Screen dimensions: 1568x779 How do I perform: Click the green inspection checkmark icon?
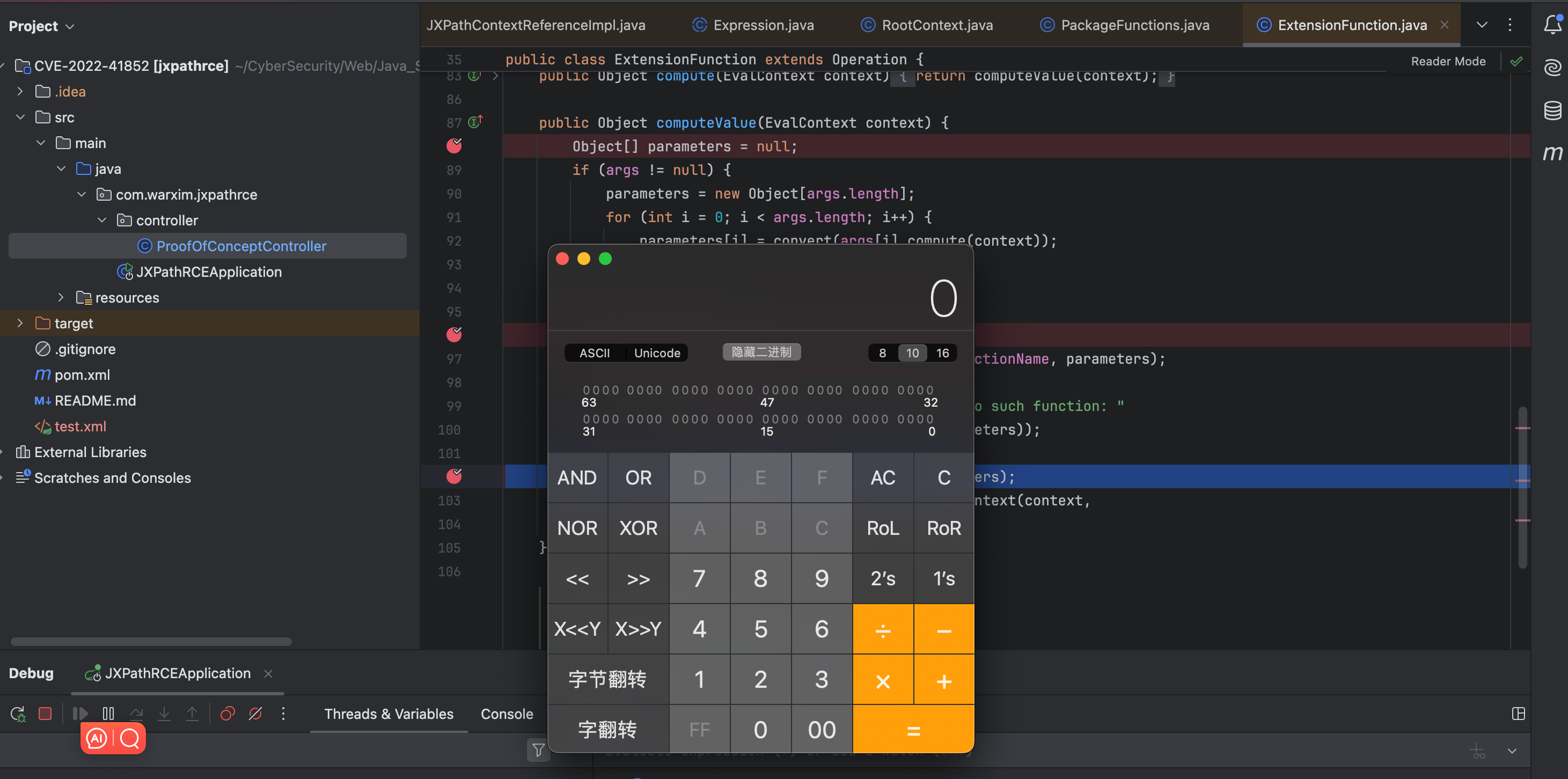[x=1516, y=61]
